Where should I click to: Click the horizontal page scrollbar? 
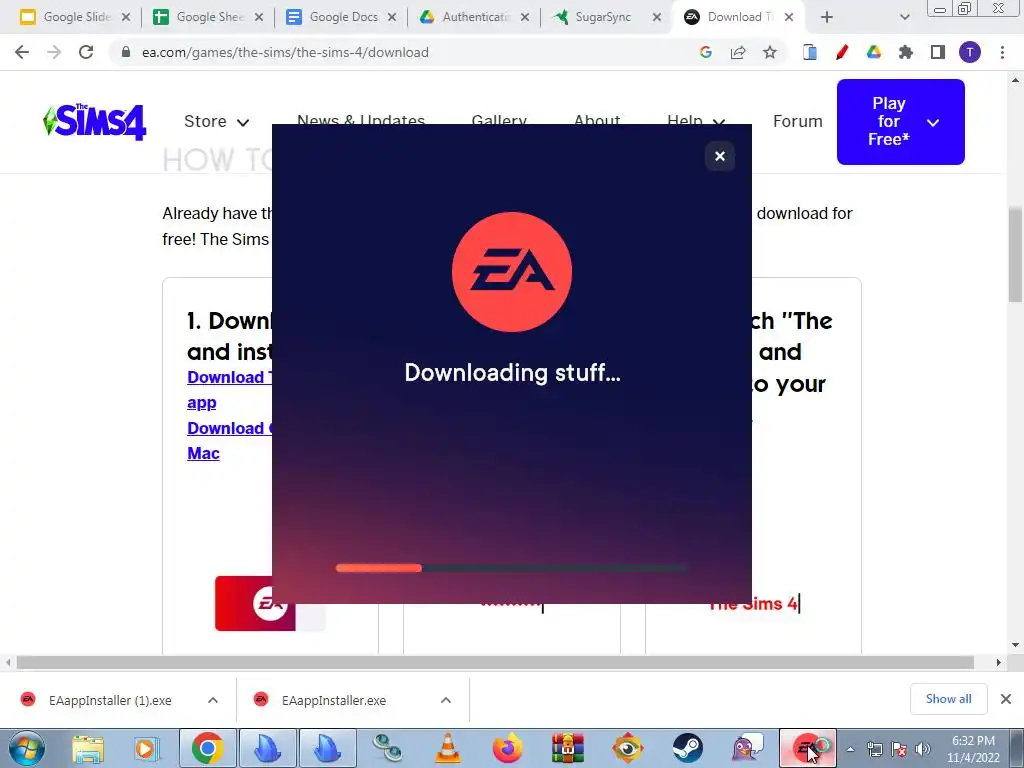495,663
